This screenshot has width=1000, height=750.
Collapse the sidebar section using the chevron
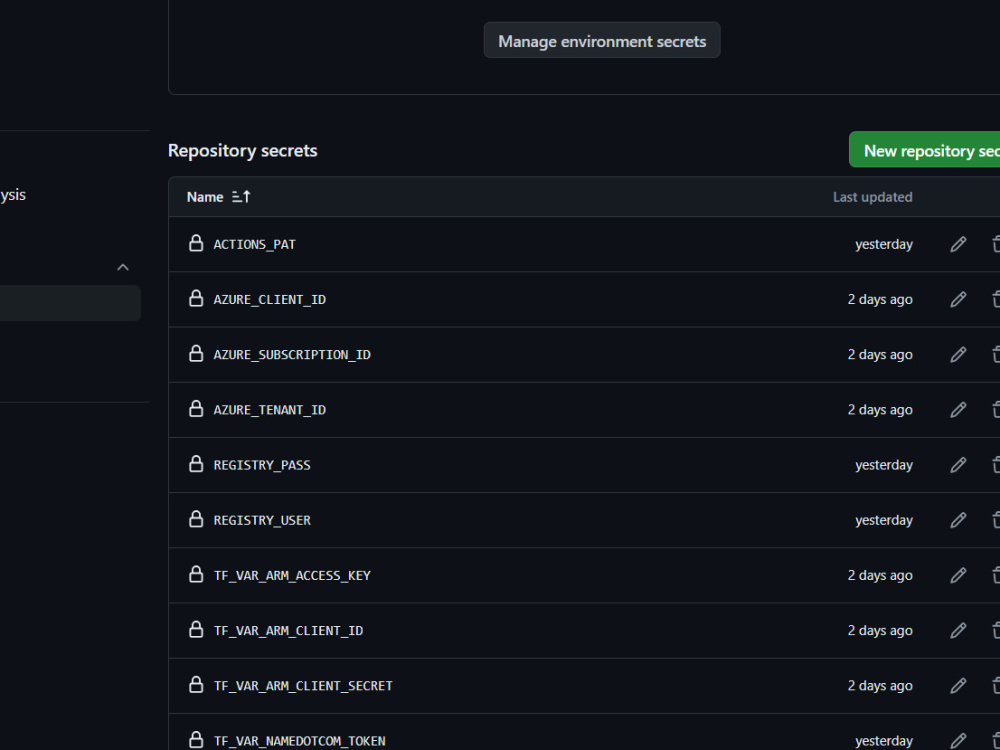123,267
